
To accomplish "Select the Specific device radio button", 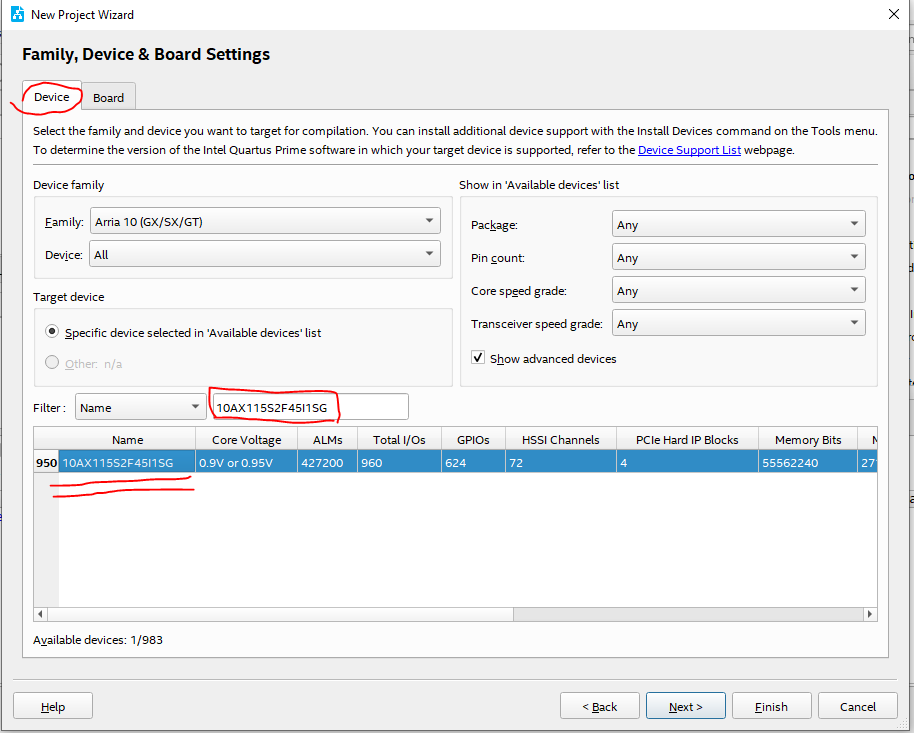I will pyautogui.click(x=52, y=332).
